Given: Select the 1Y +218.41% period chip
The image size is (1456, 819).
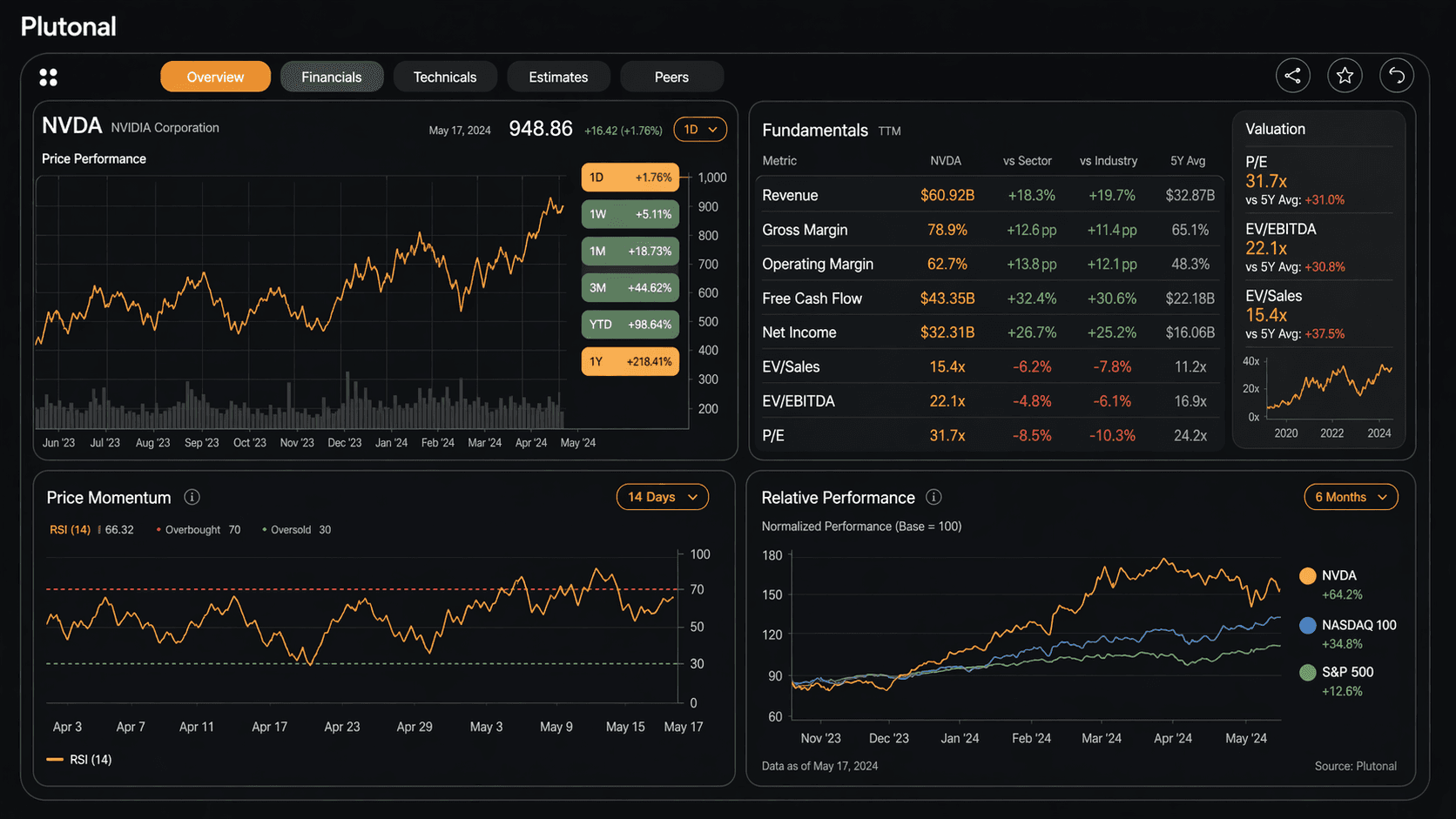Looking at the screenshot, I should [630, 361].
